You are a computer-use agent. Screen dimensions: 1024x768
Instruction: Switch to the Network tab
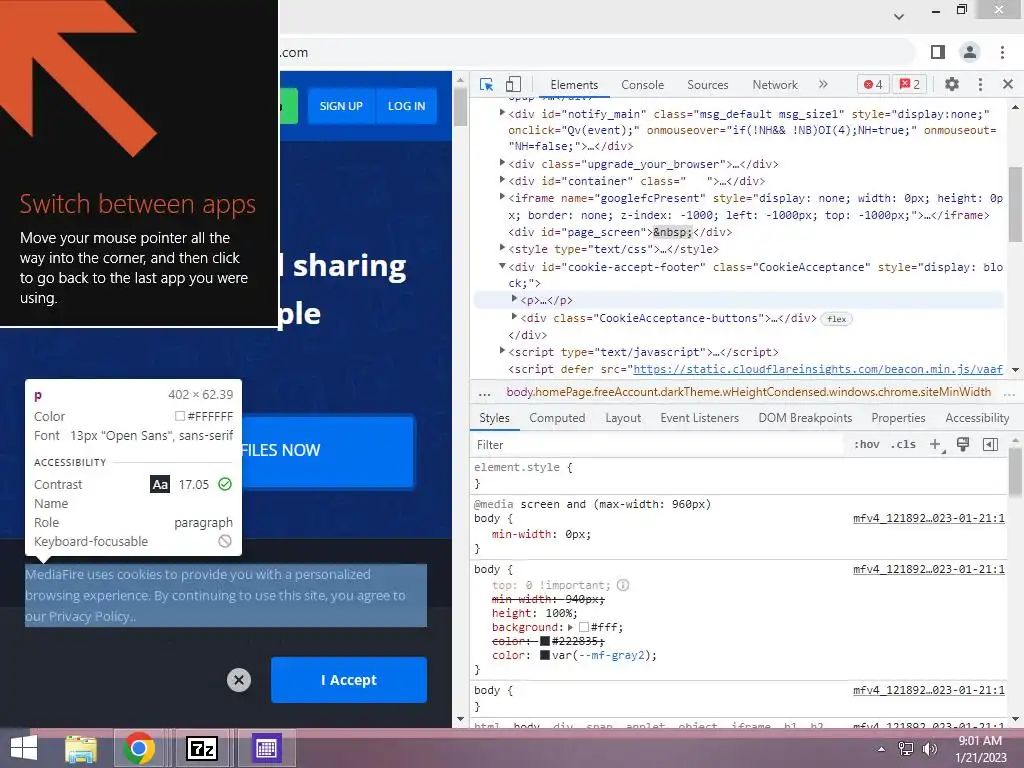click(775, 85)
